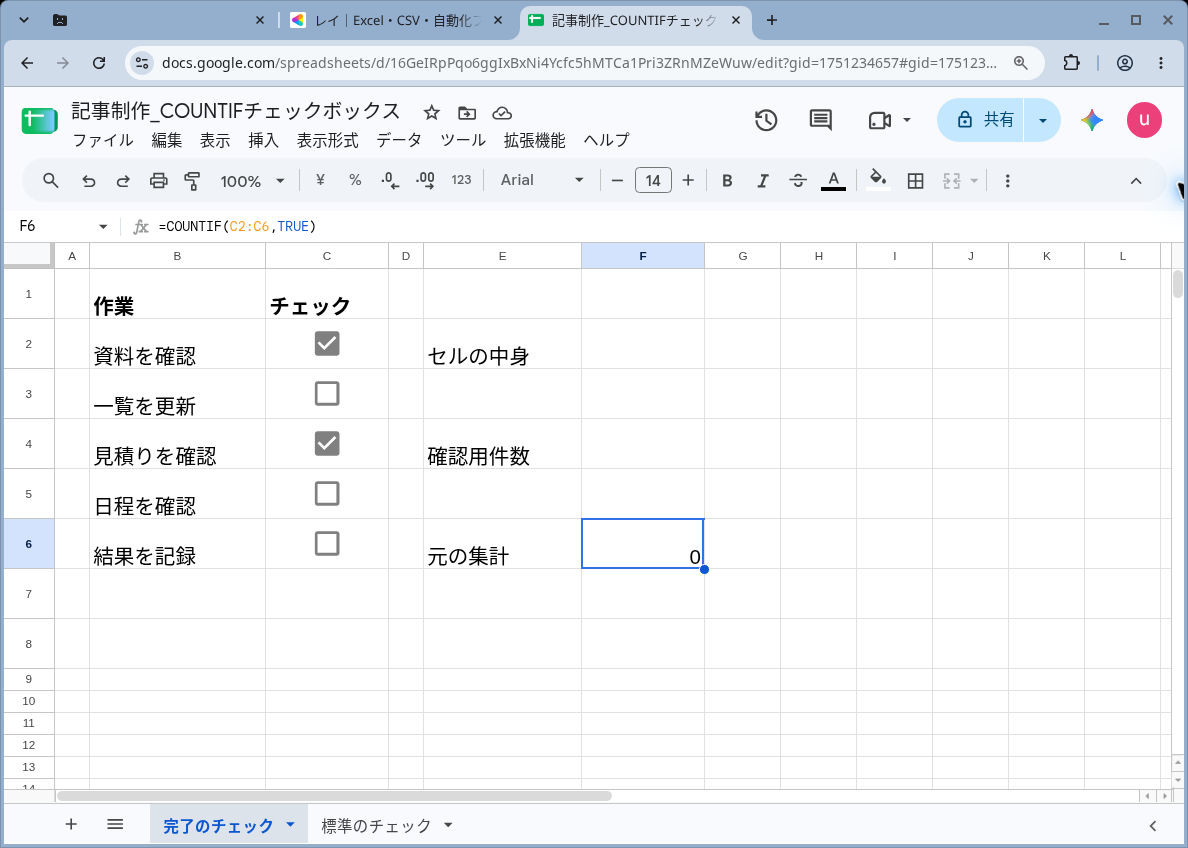Image resolution: width=1188 pixels, height=848 pixels.
Task: Open the Google account avatar
Action: point(1144,120)
